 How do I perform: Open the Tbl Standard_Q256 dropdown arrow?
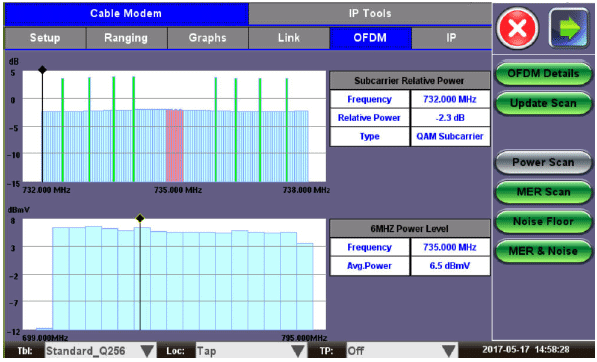tap(147, 351)
